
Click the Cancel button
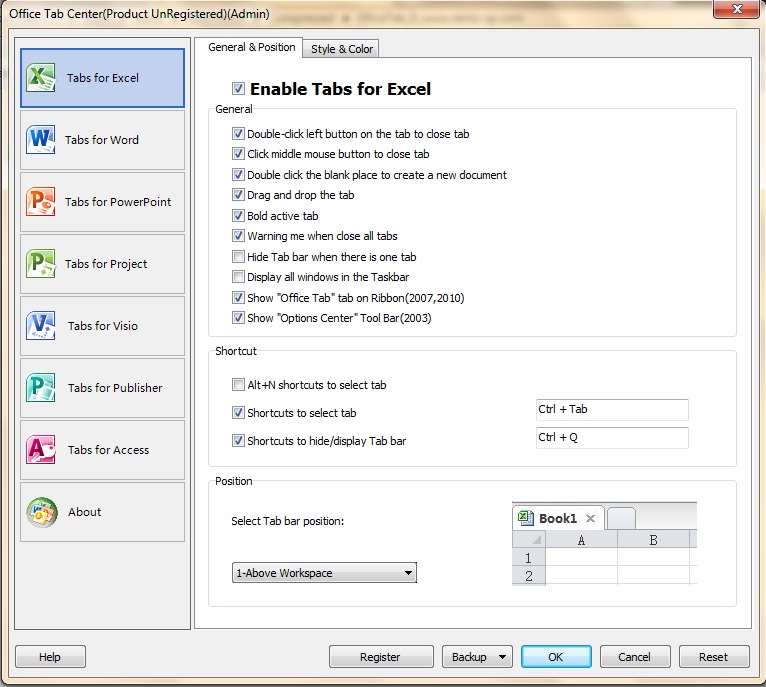click(x=635, y=657)
